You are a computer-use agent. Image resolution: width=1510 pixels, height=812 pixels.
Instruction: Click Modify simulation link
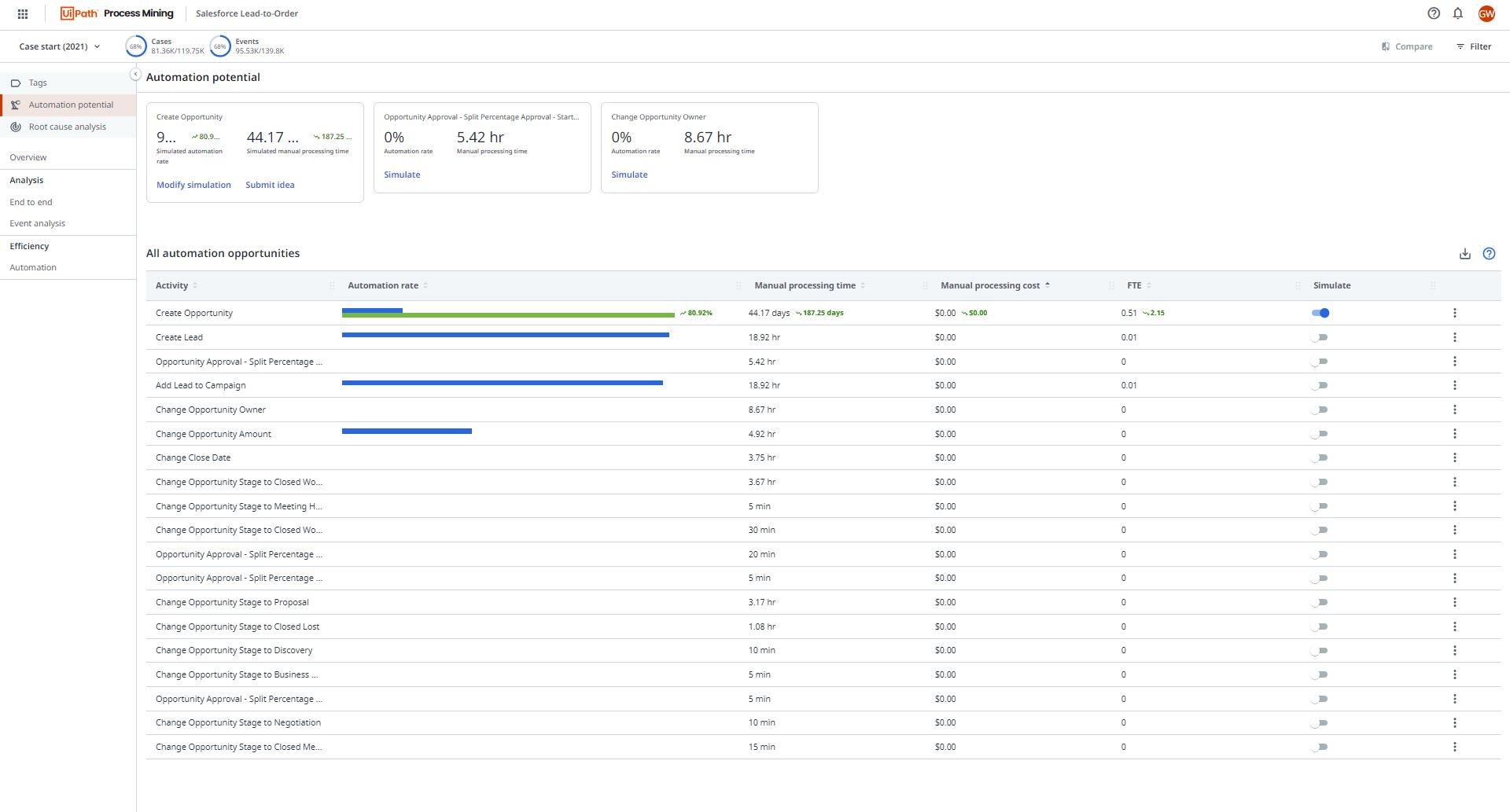click(x=193, y=185)
